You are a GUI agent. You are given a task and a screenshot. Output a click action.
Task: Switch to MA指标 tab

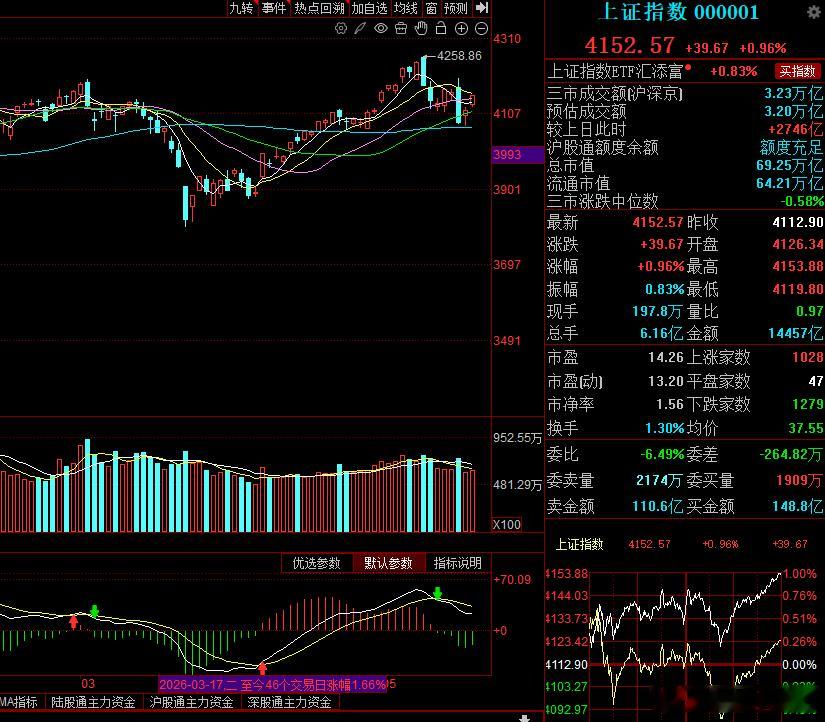click(20, 702)
